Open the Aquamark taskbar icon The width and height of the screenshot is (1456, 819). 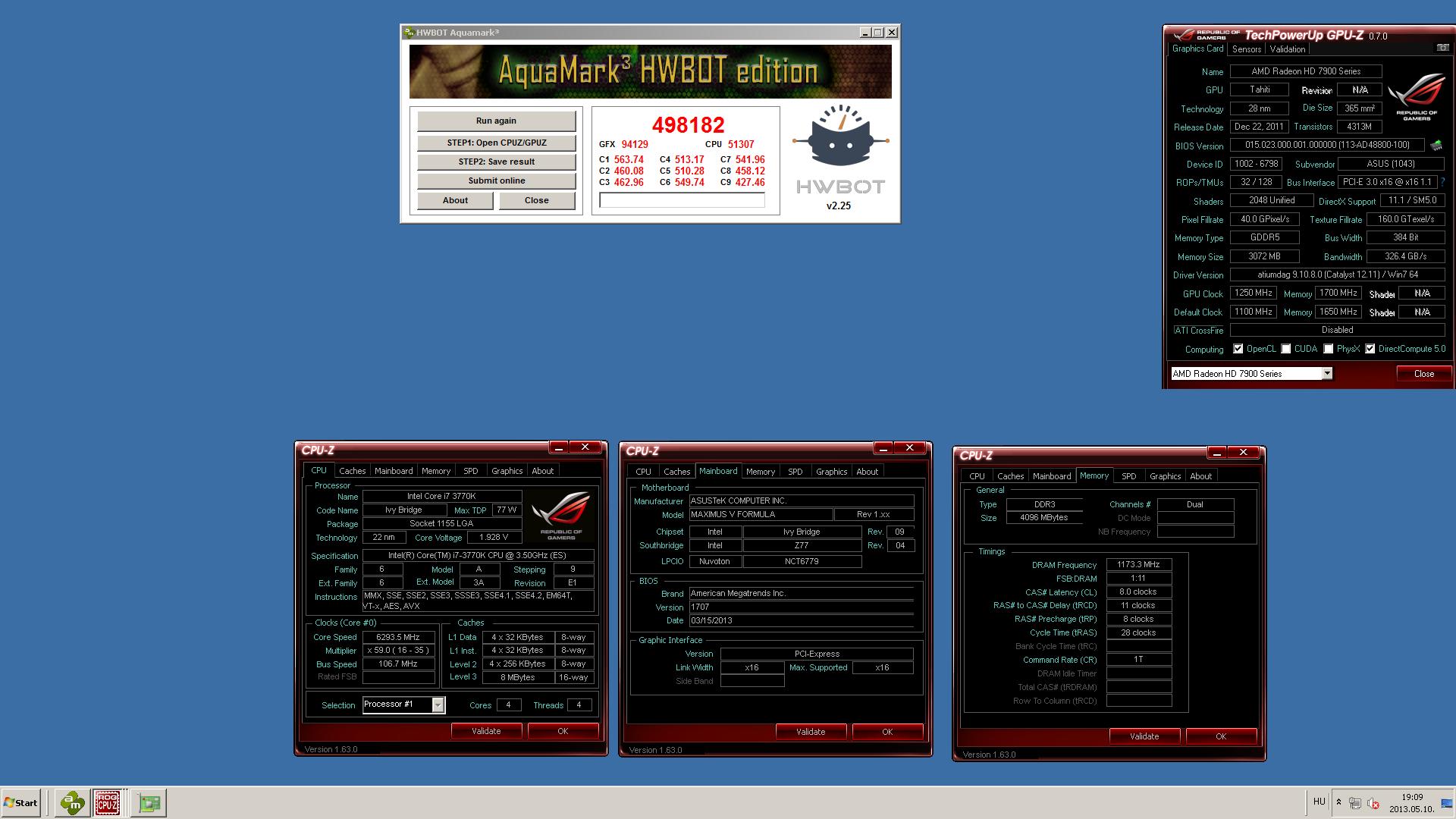coord(73,802)
